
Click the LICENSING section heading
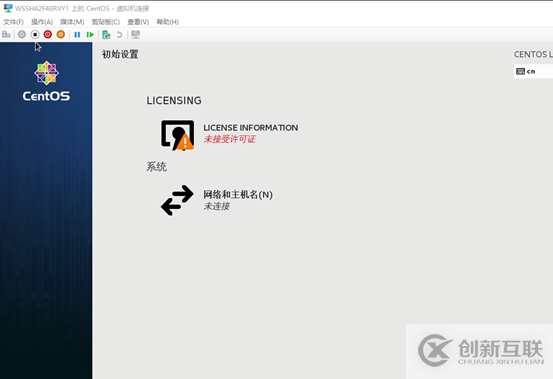174,100
